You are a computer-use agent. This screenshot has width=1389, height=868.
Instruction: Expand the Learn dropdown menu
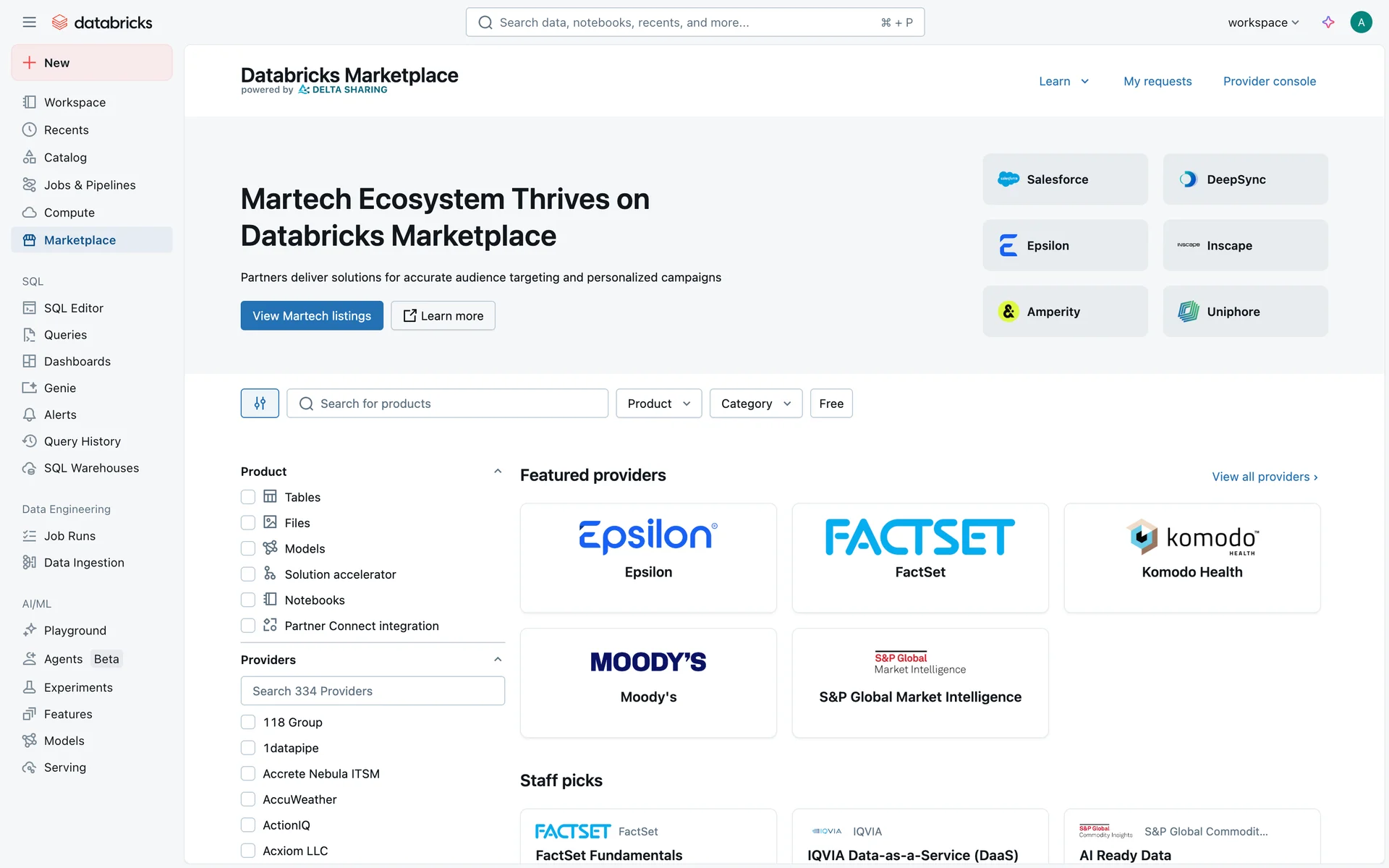[1063, 81]
